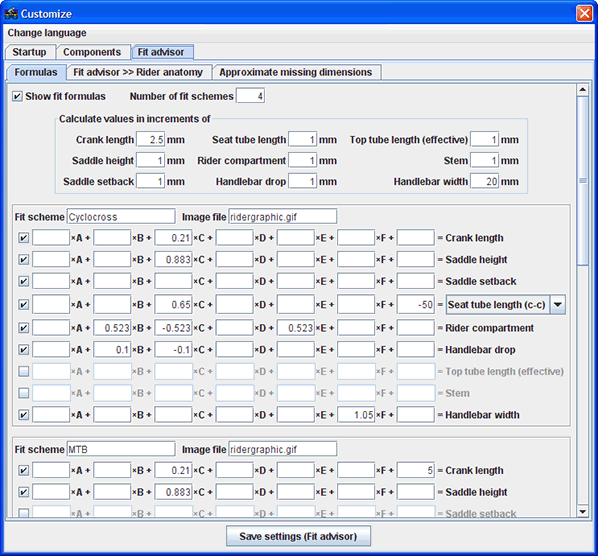The height and width of the screenshot is (556, 598).
Task: Uncheck MTB Saddle height formula checkbox
Action: click(23, 492)
